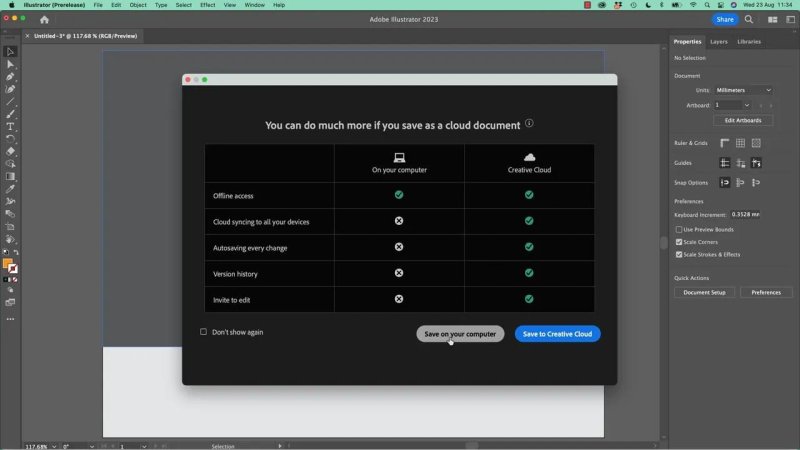Click the Preferences quick action button
This screenshot has width=800, height=450.
point(766,292)
